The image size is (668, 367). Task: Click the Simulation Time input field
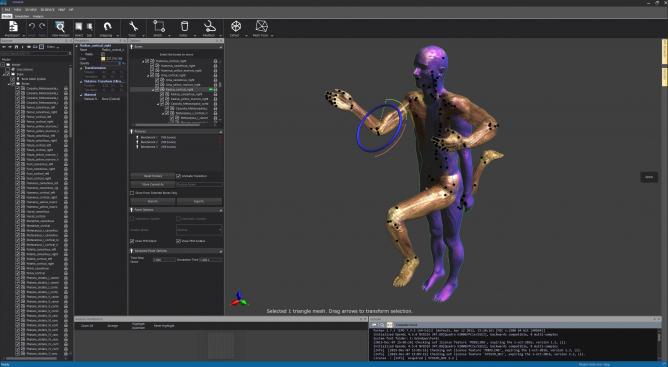click(x=211, y=260)
